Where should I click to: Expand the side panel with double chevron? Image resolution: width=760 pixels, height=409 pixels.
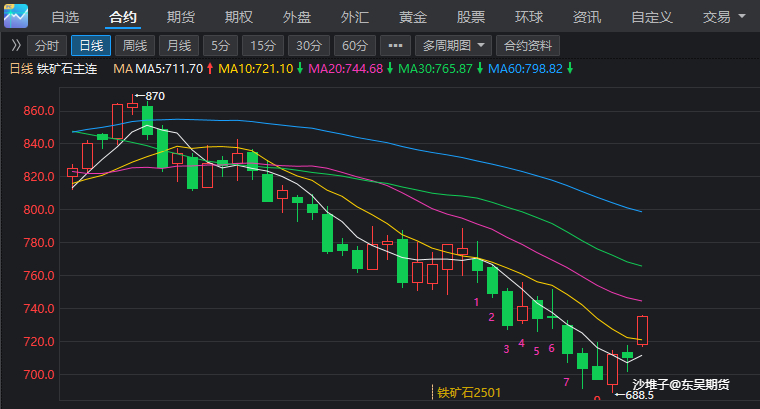coord(16,46)
